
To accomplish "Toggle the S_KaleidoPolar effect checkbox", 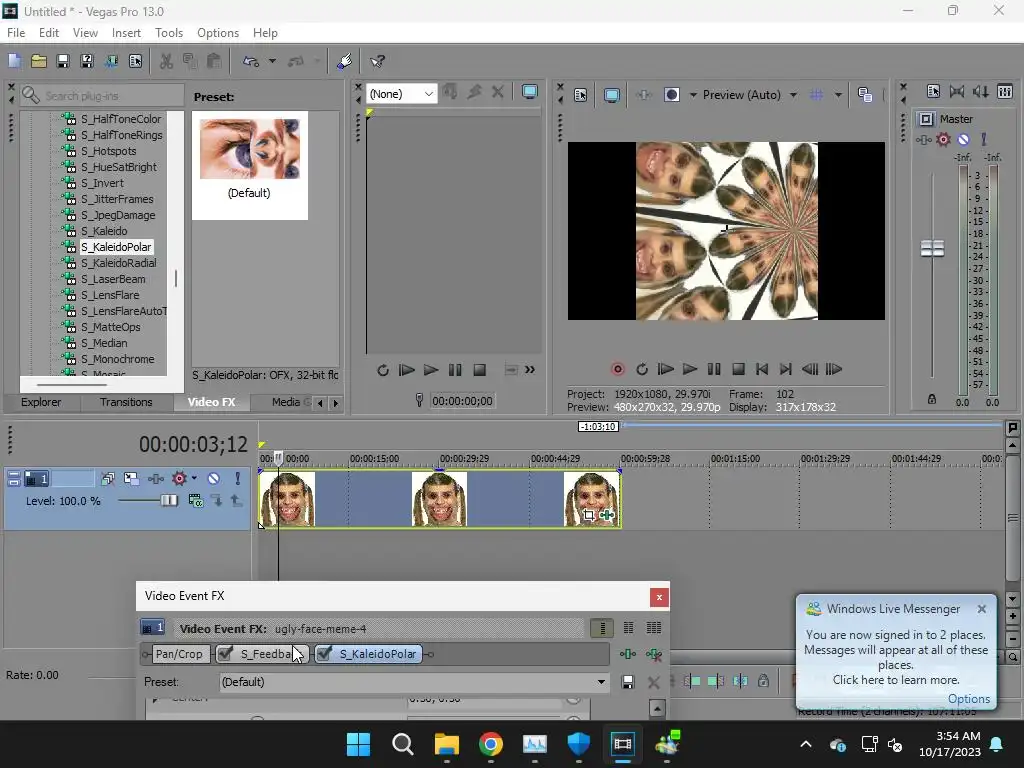I will point(324,654).
